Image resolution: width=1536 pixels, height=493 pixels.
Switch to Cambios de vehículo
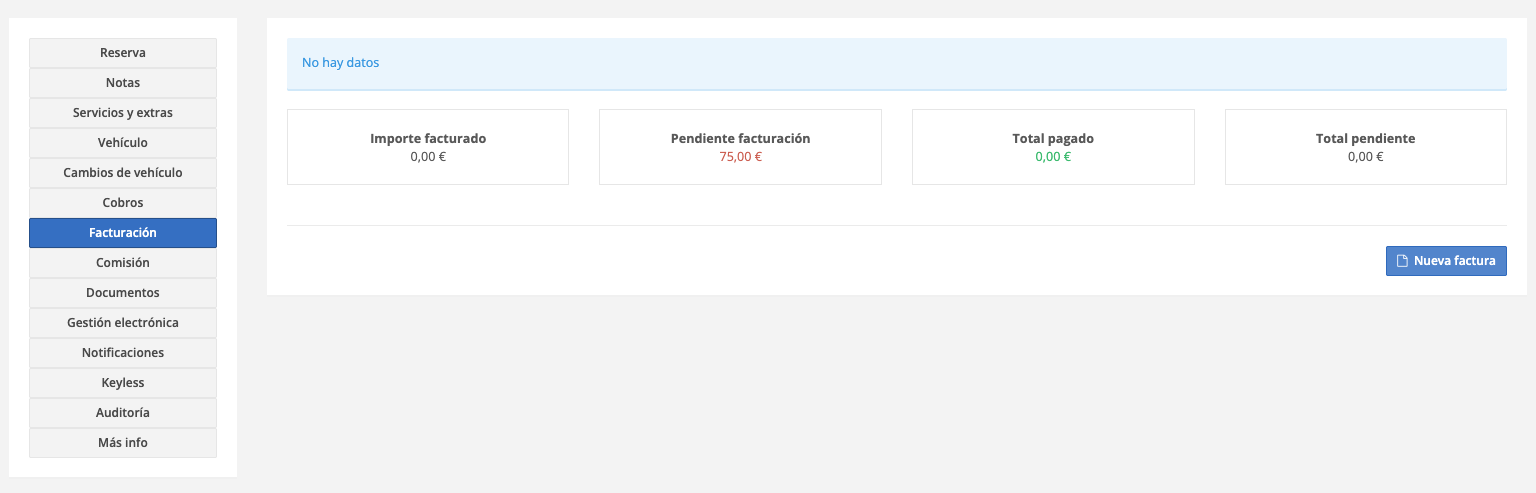(x=123, y=173)
